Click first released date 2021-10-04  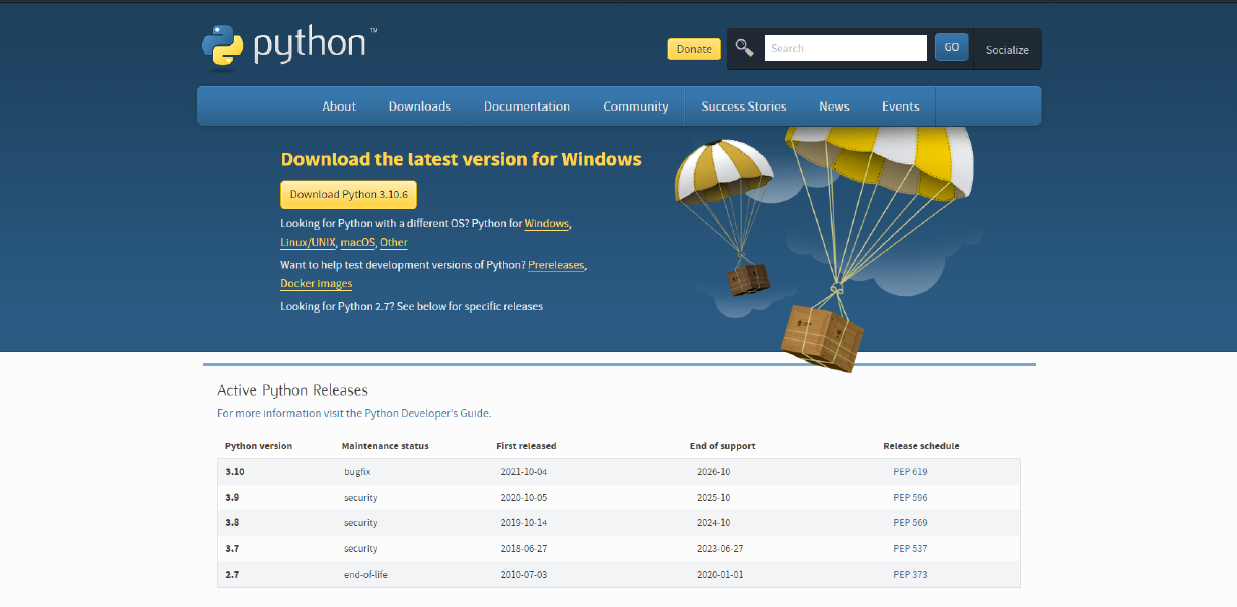pos(524,472)
